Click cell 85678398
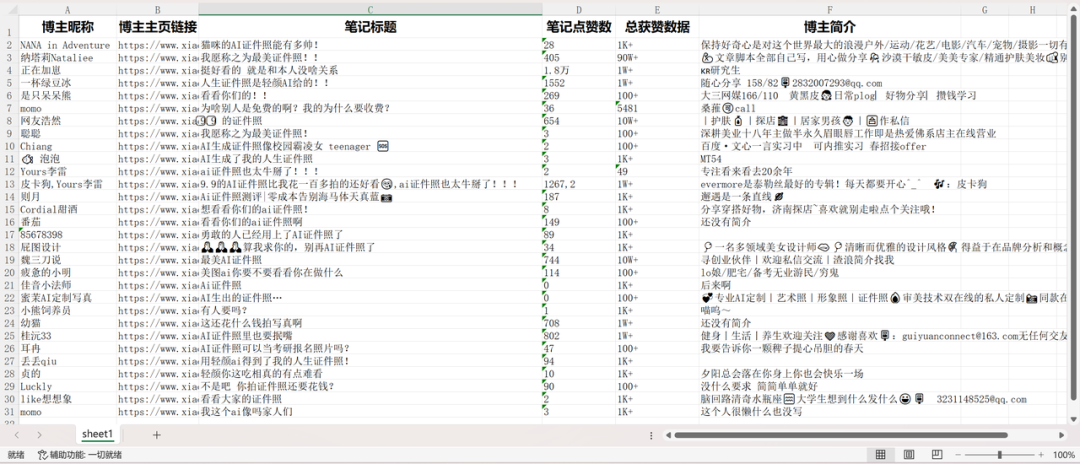This screenshot has width=1080, height=464. [x=68, y=235]
